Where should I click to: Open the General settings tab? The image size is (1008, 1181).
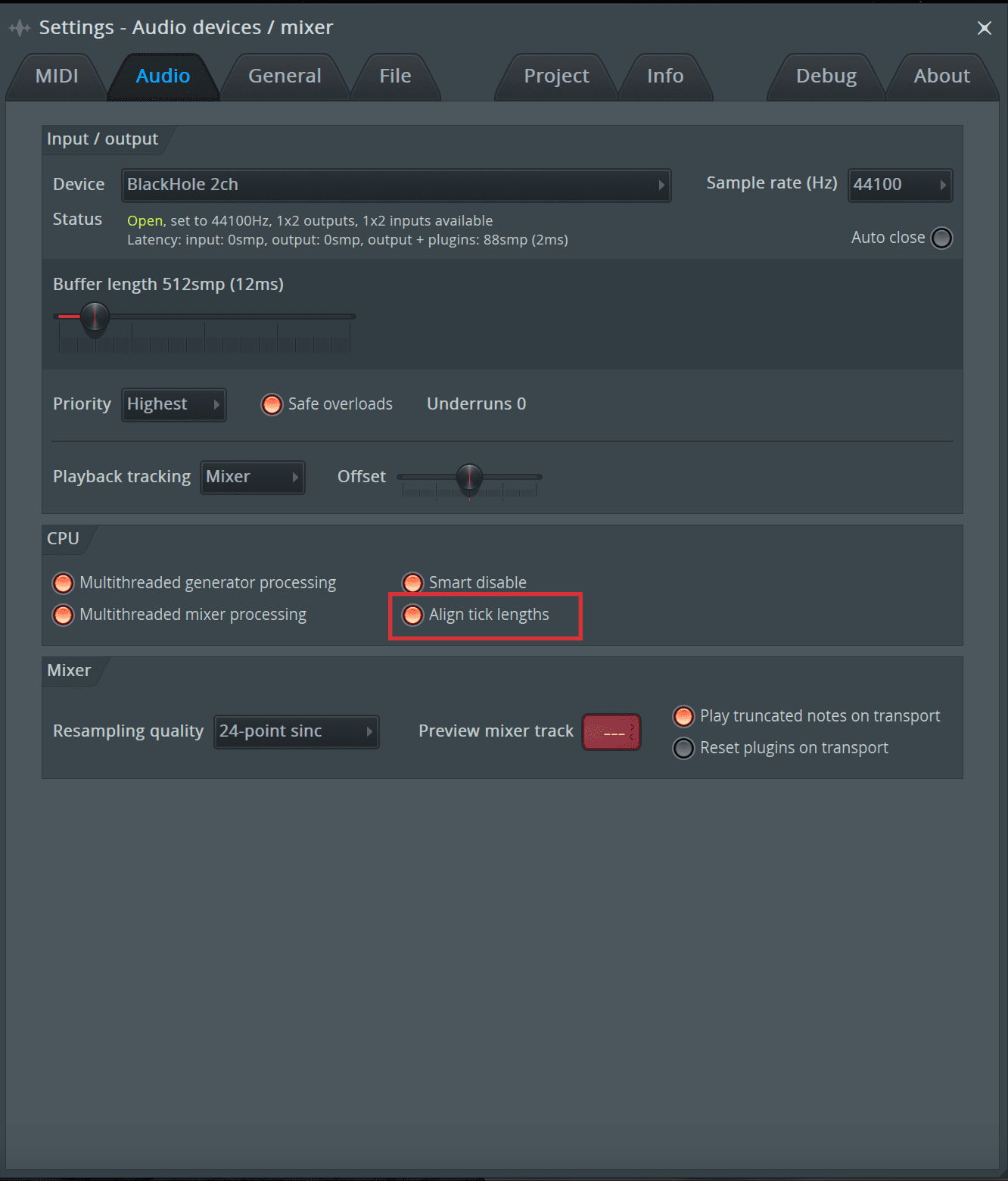pyautogui.click(x=285, y=76)
